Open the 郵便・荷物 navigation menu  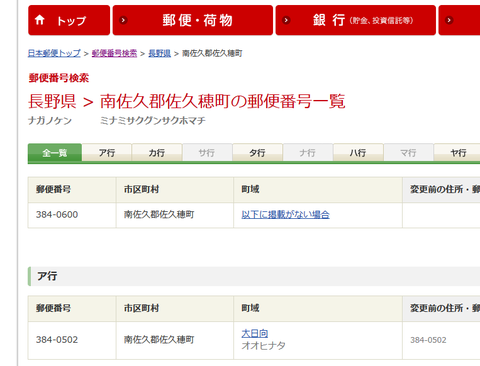[x=193, y=20]
